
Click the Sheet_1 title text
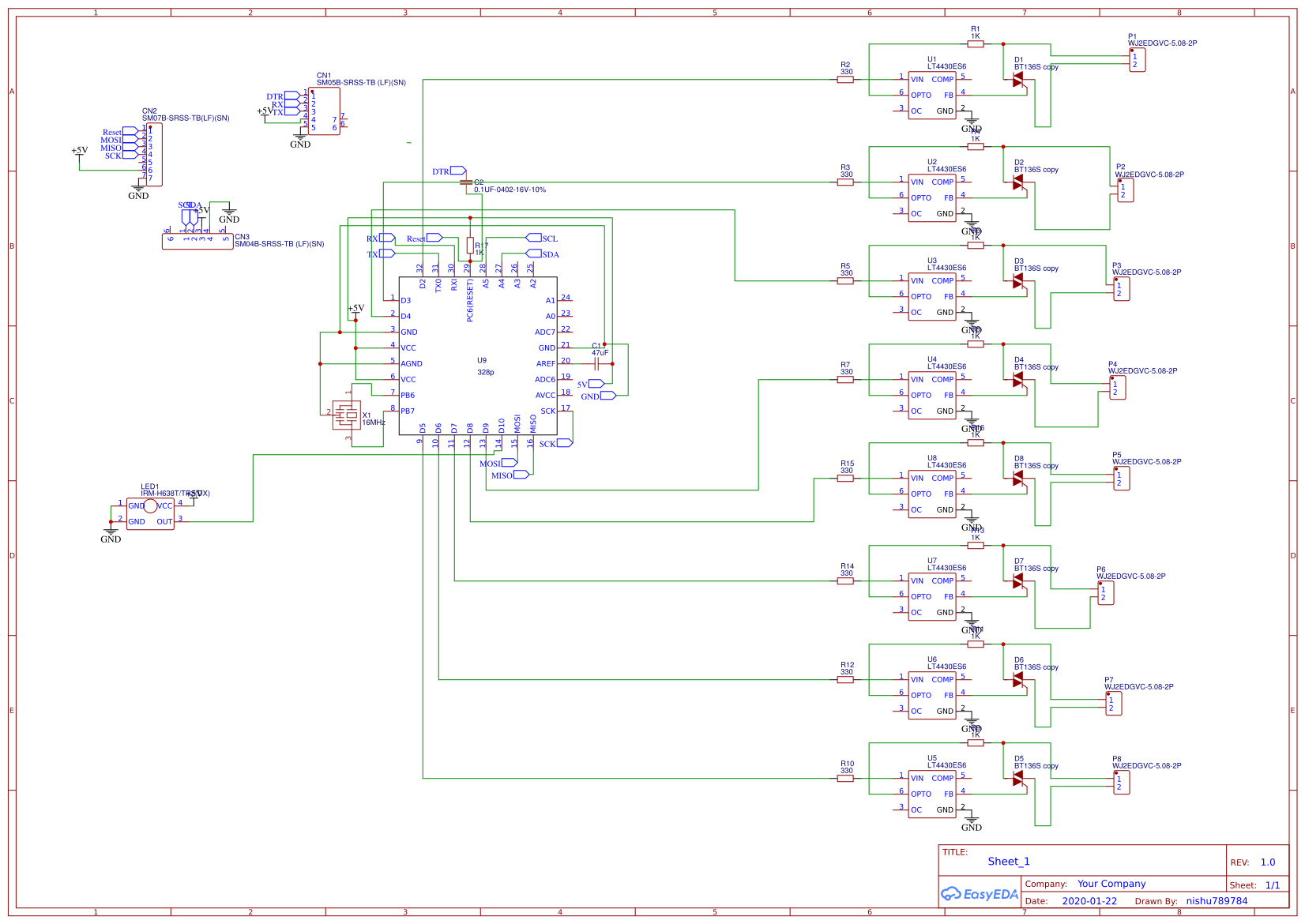coord(1009,861)
